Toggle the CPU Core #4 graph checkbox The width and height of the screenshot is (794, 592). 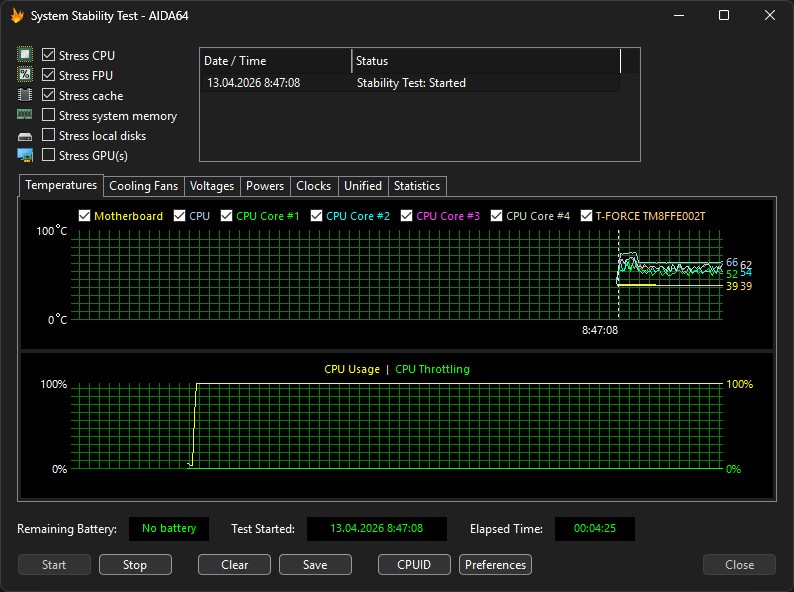point(496,216)
